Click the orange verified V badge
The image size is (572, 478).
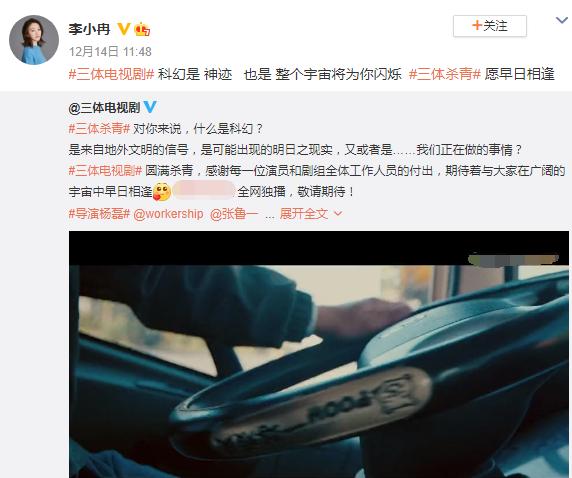(124, 29)
